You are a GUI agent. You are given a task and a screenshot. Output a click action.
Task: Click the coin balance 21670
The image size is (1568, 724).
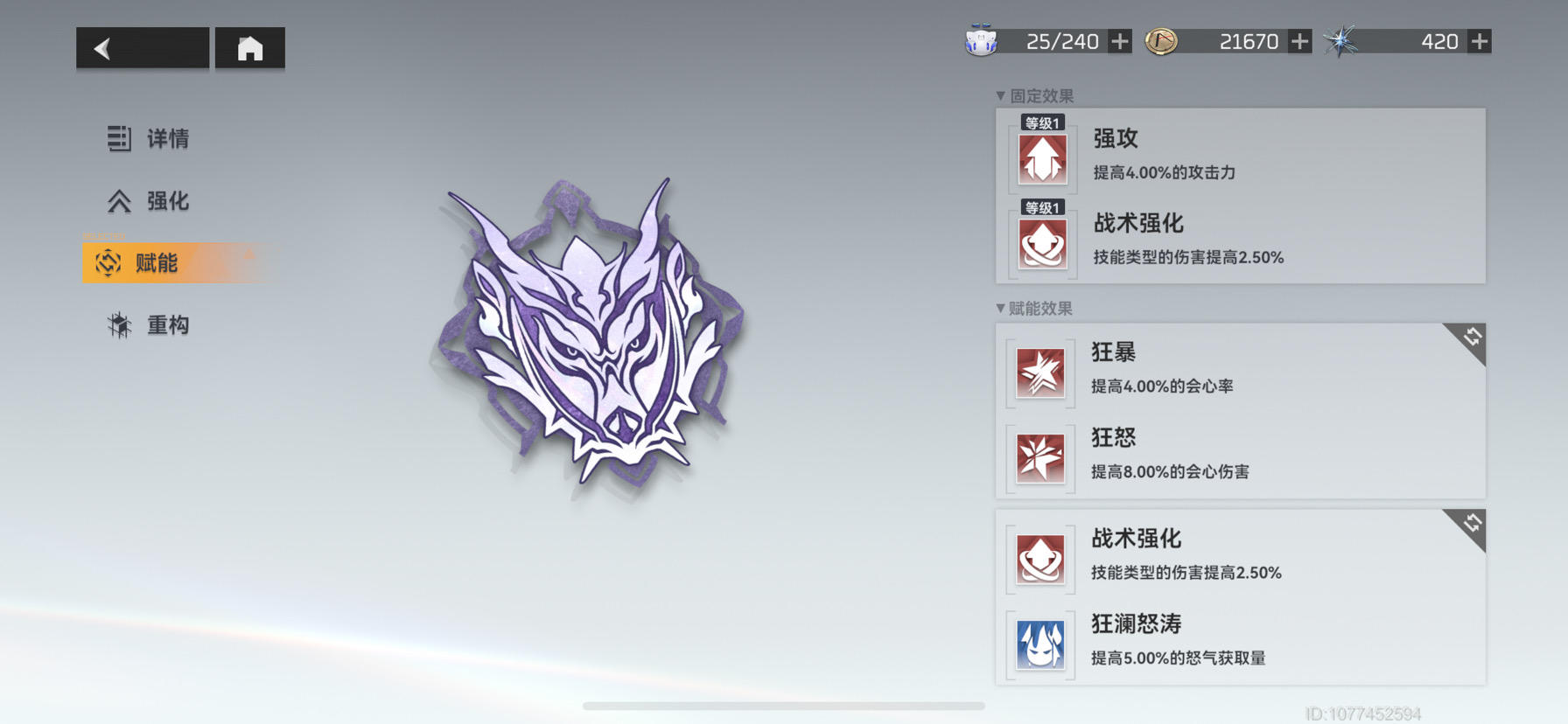[1249, 41]
